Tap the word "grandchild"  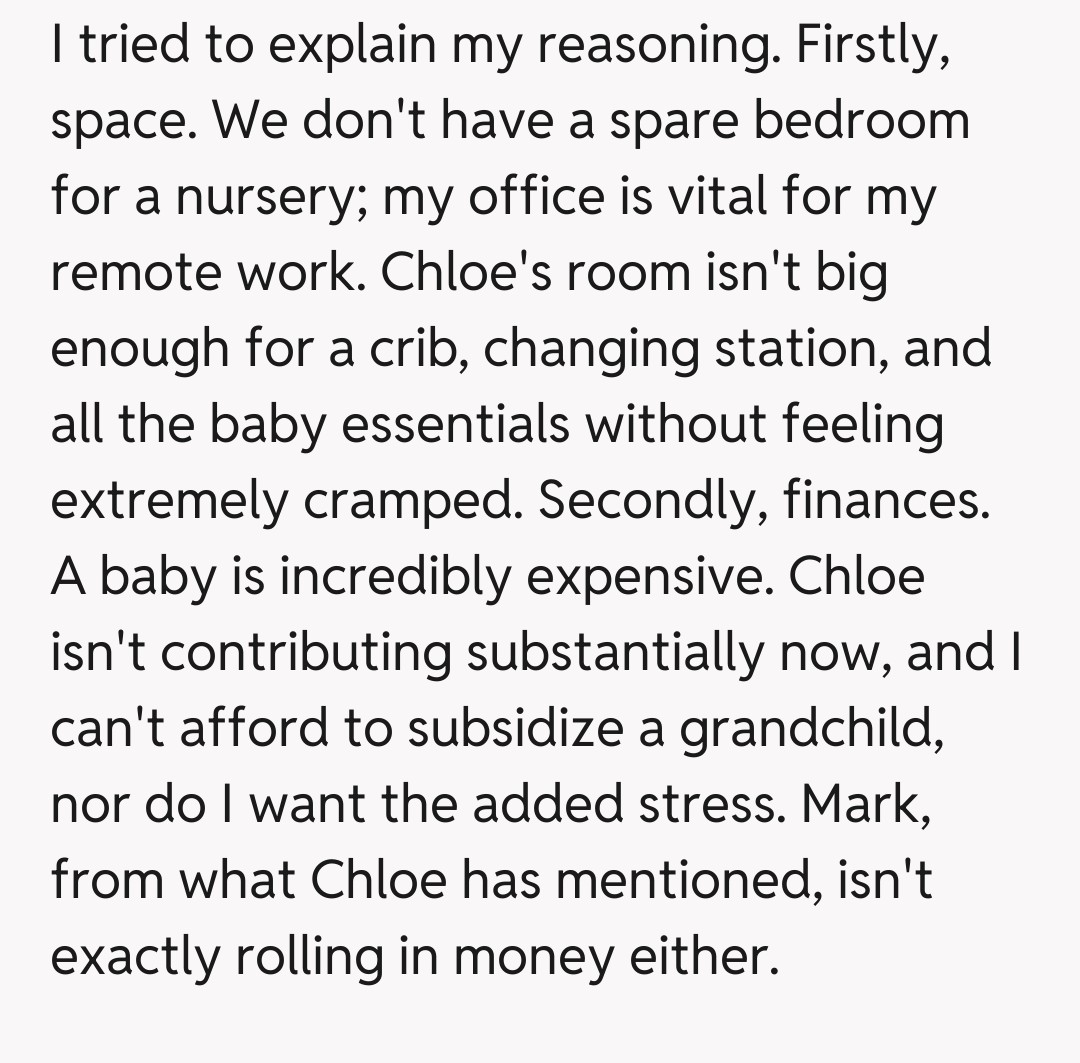coord(806,729)
